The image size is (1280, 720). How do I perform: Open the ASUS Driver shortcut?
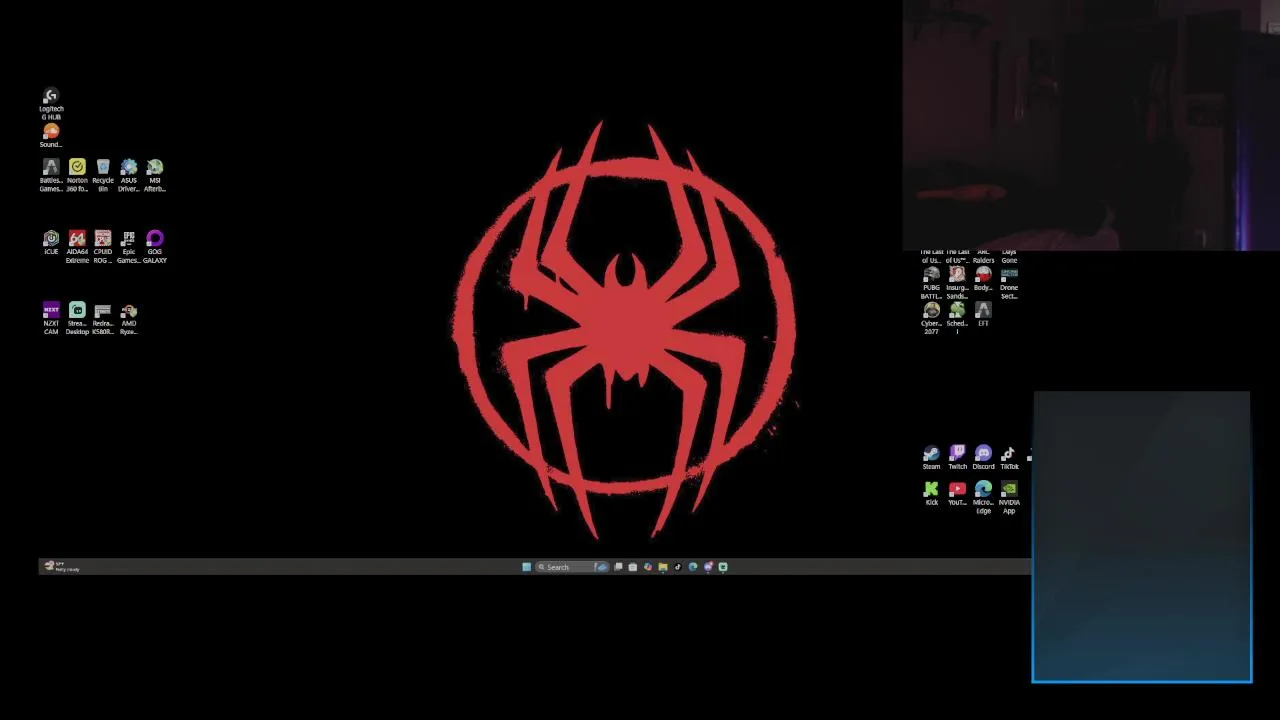coord(129,175)
